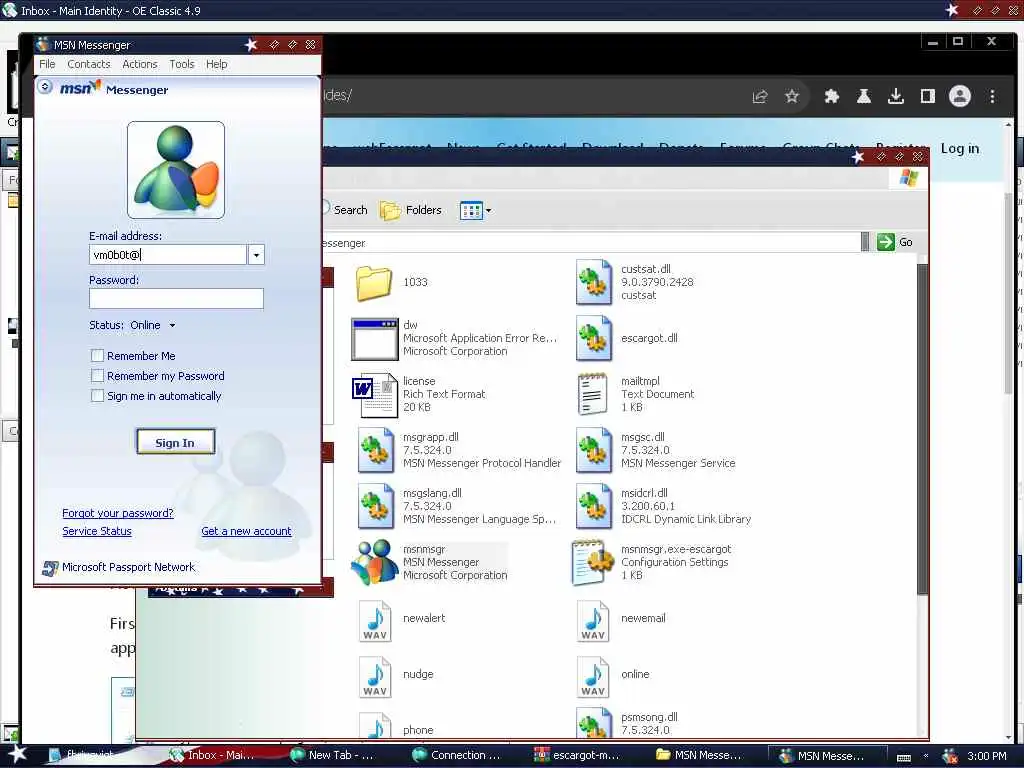The height and width of the screenshot is (768, 1024).
Task: Click the MSN Messenger display picture
Action: click(x=176, y=170)
